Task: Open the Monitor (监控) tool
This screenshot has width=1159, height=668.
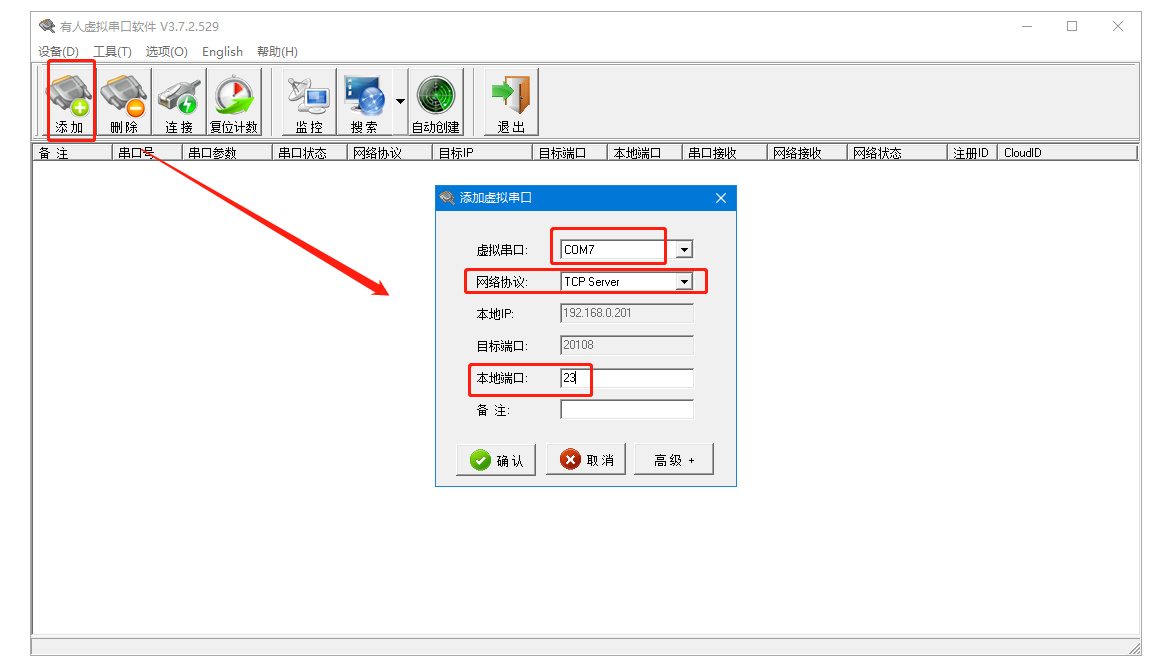Action: pos(309,102)
